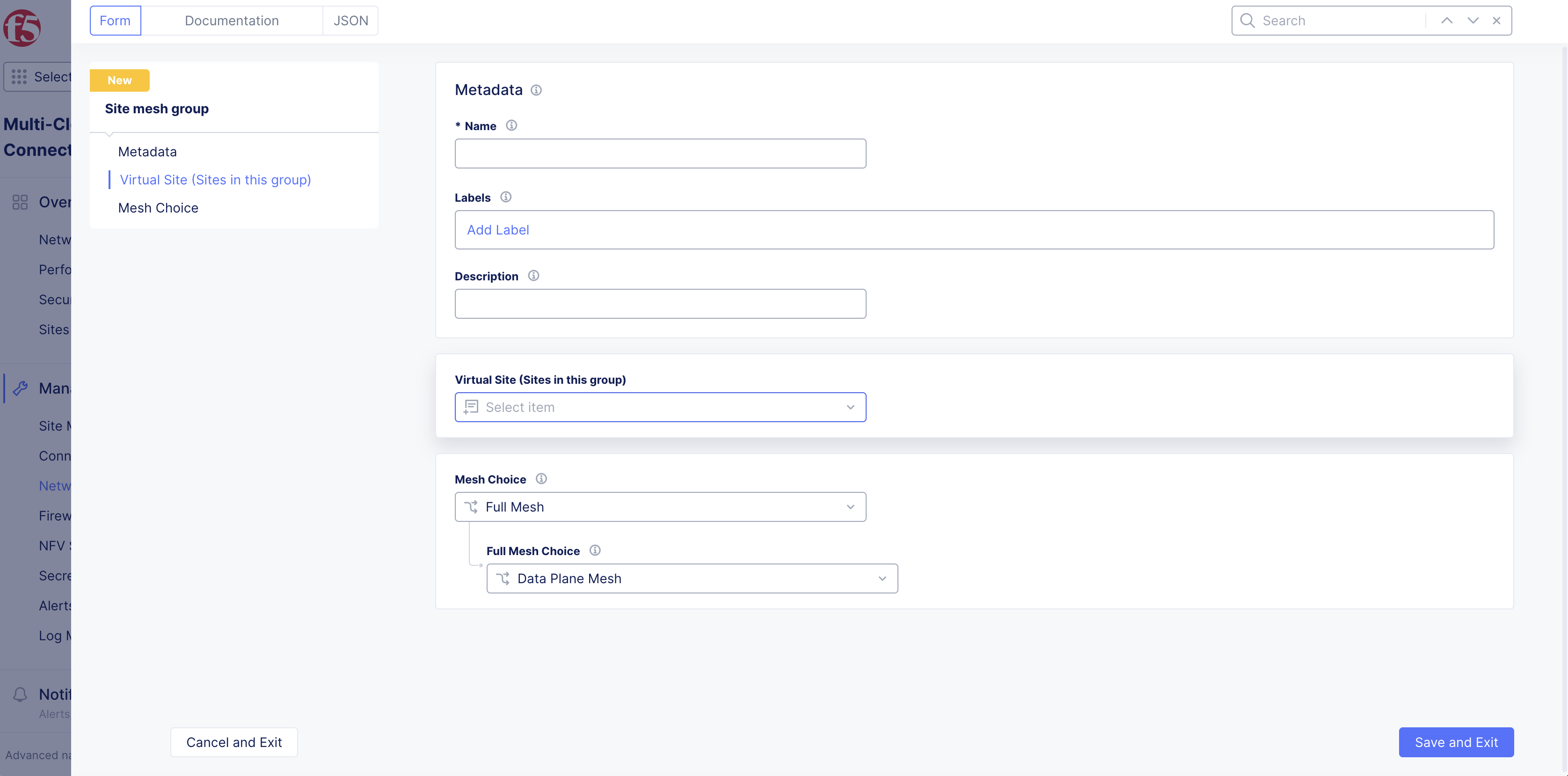Click the Description info icon

click(x=533, y=276)
